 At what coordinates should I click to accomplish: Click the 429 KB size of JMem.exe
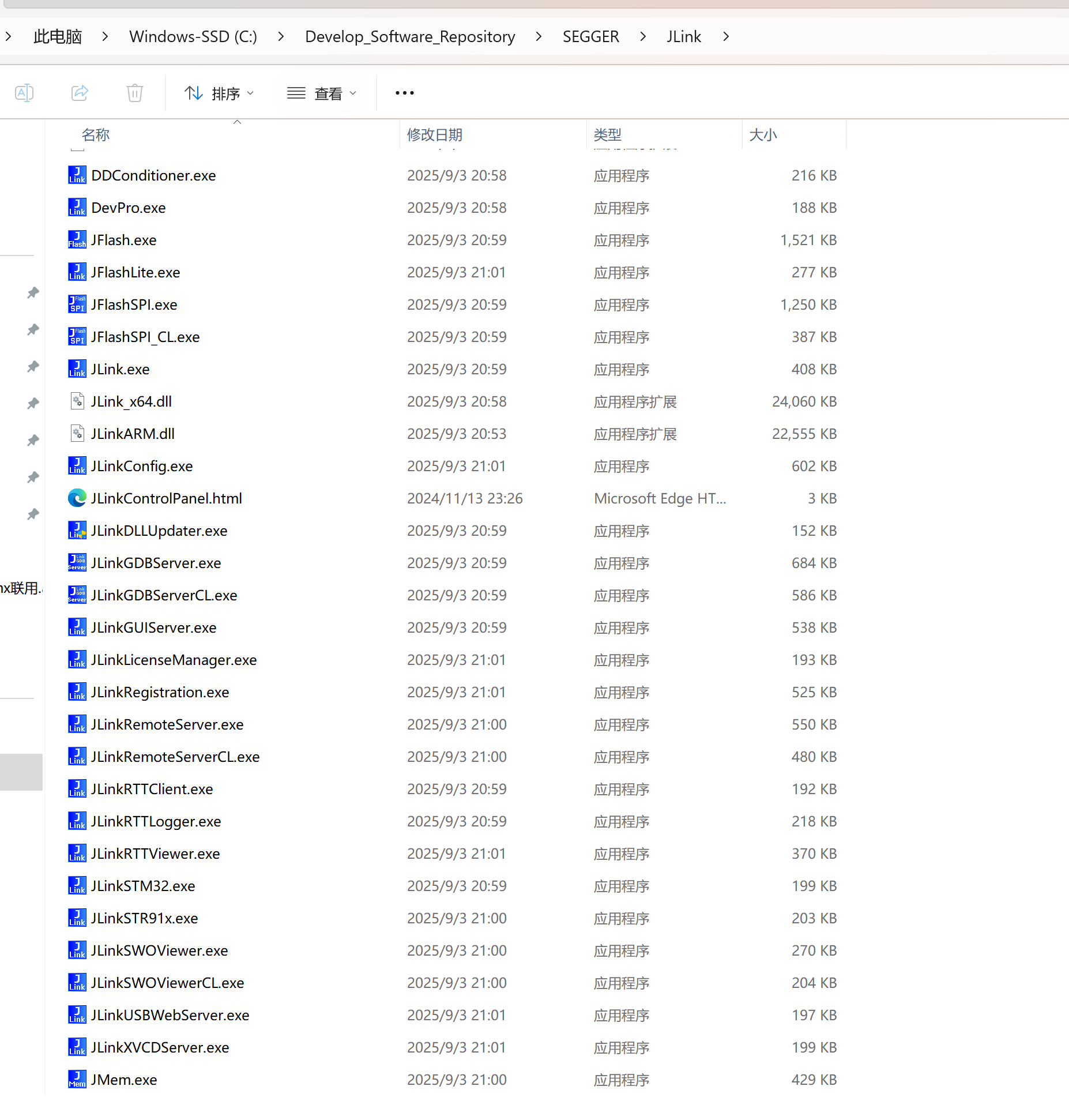tap(814, 1080)
